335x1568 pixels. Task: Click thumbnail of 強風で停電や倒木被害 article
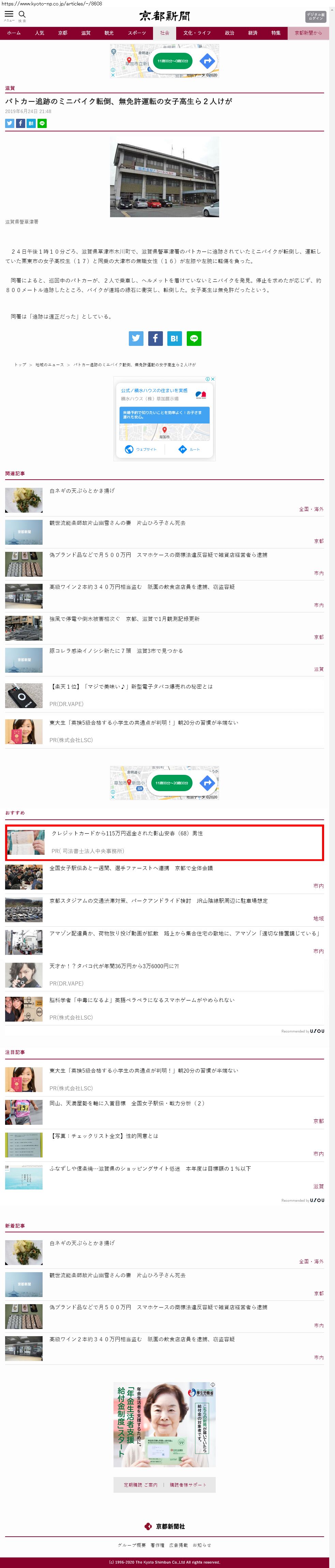[x=24, y=628]
